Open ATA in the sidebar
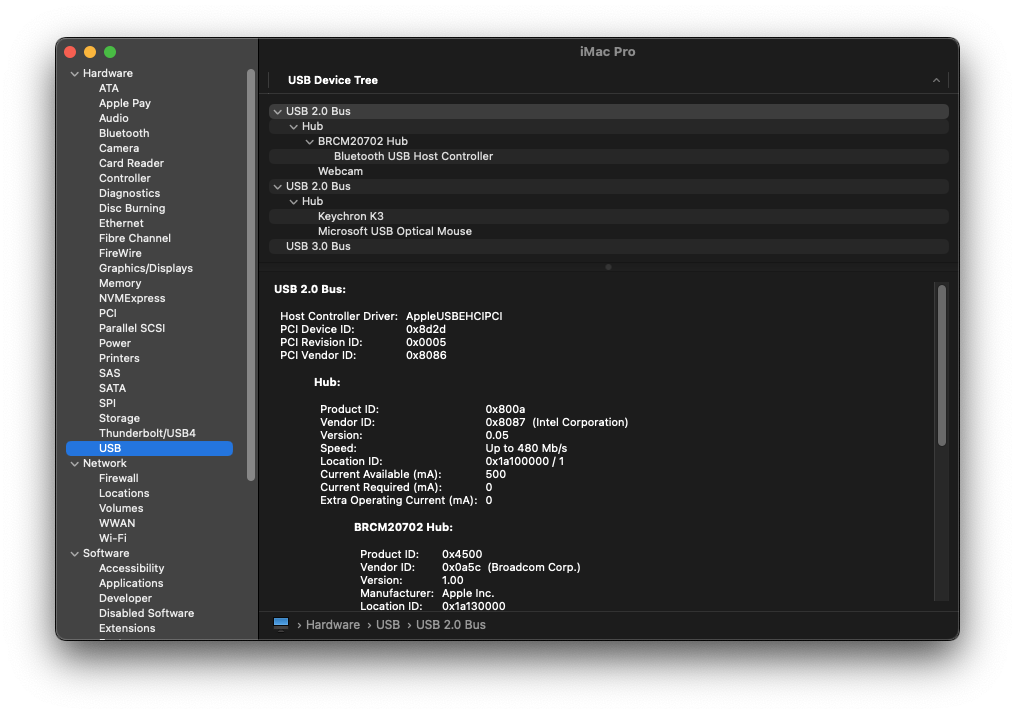The width and height of the screenshot is (1015, 714). click(109, 88)
